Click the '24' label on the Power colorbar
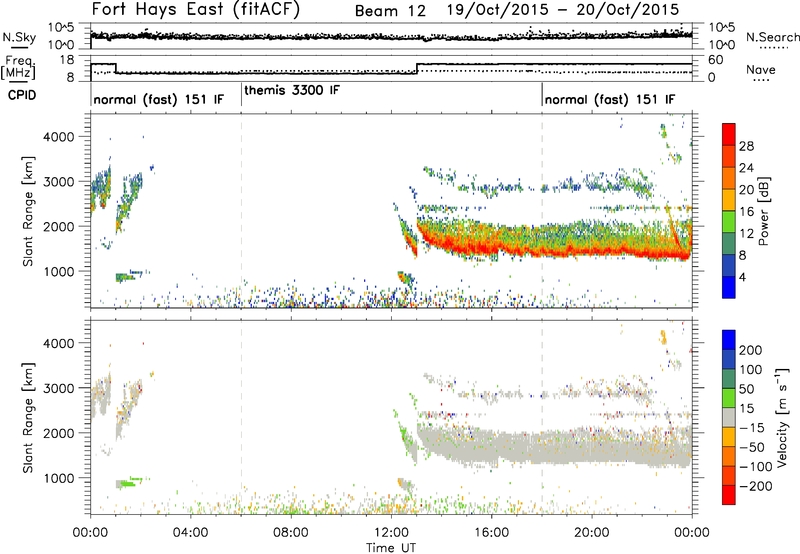The height and width of the screenshot is (554, 800). tap(746, 168)
